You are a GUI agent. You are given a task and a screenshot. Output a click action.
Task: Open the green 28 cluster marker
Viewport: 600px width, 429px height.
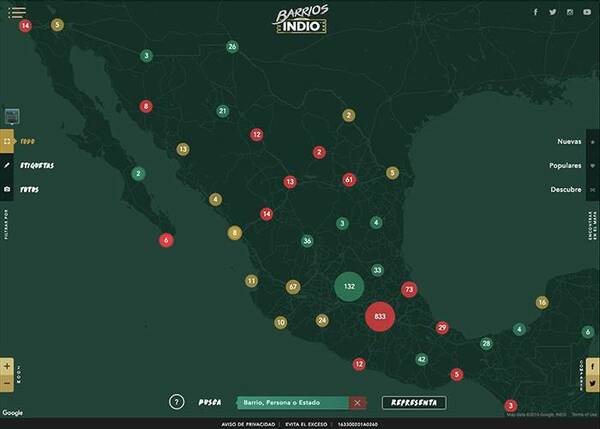486,343
